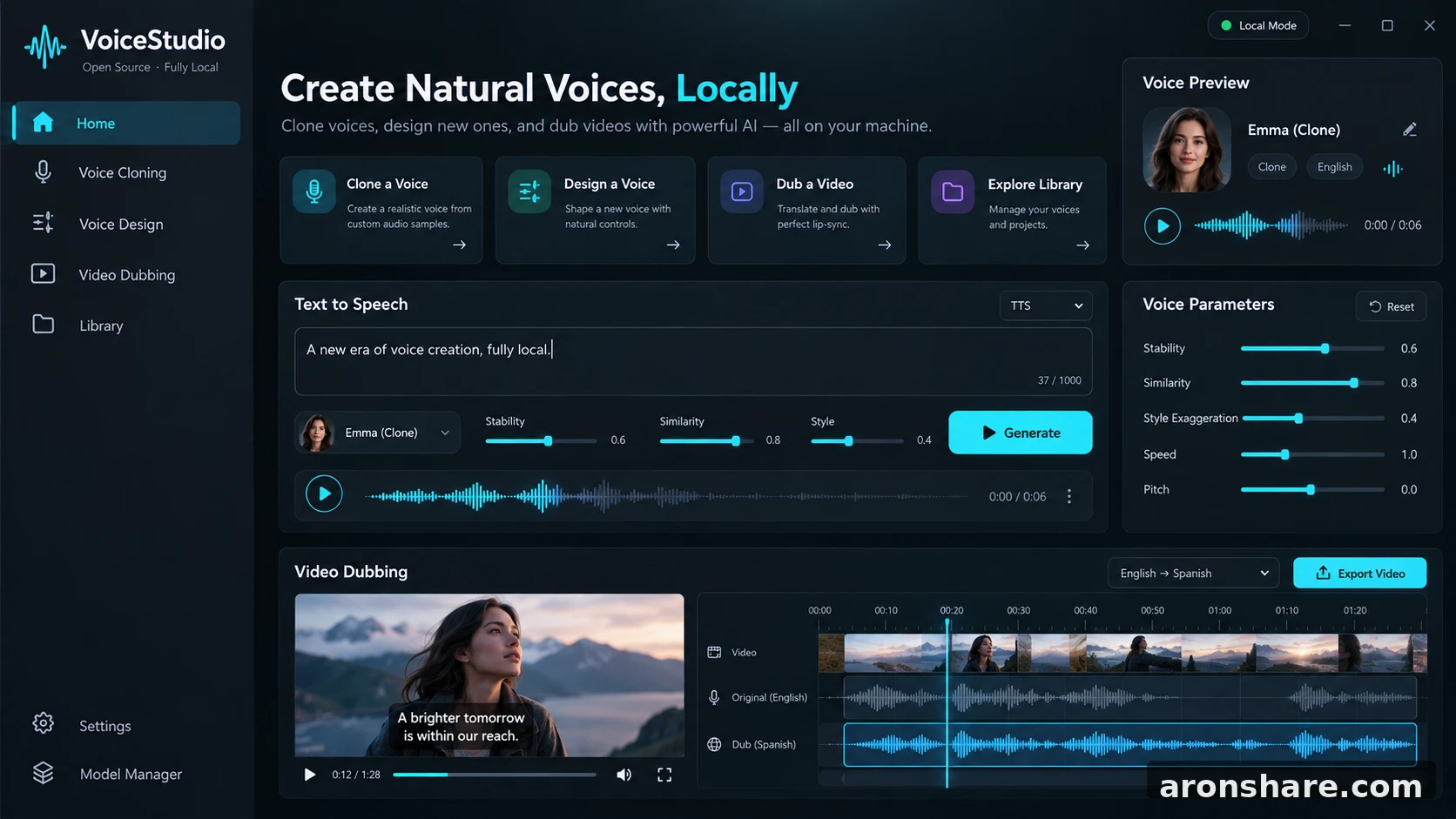Click the small waveform icon next to English tag
The height and width of the screenshot is (819, 1456).
(x=1392, y=168)
